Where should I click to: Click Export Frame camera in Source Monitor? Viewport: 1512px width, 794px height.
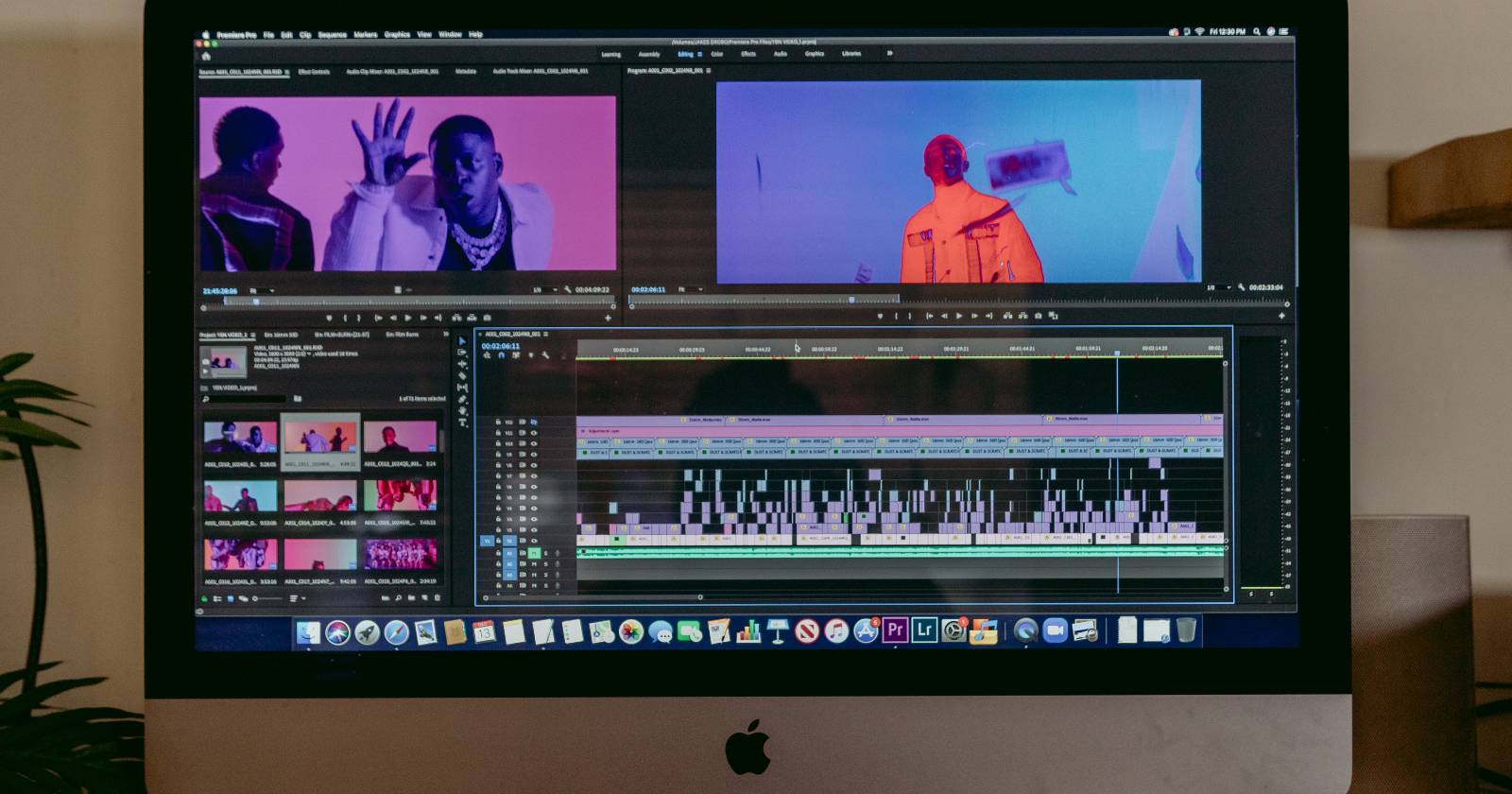pos(487,318)
